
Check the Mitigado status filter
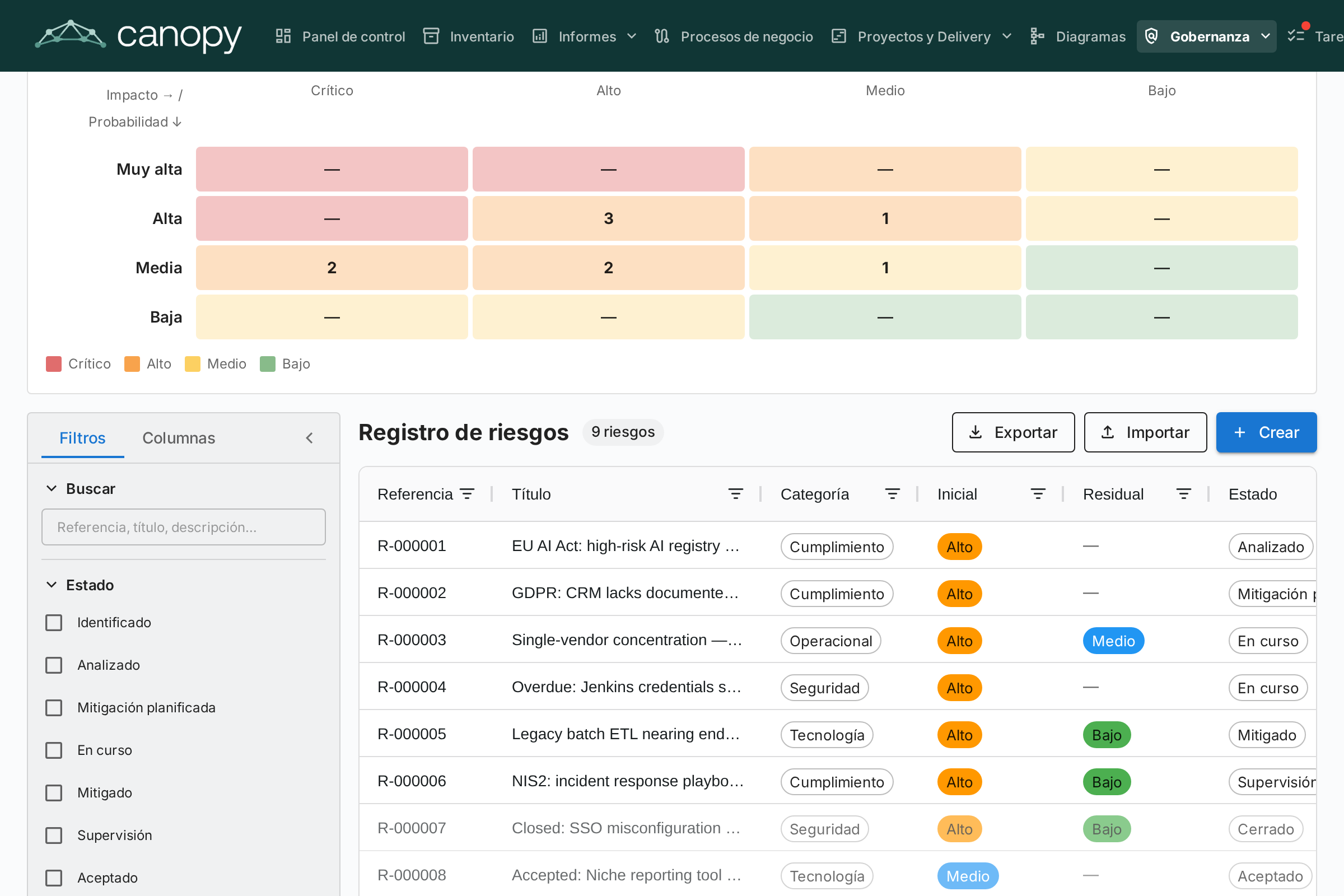click(54, 793)
